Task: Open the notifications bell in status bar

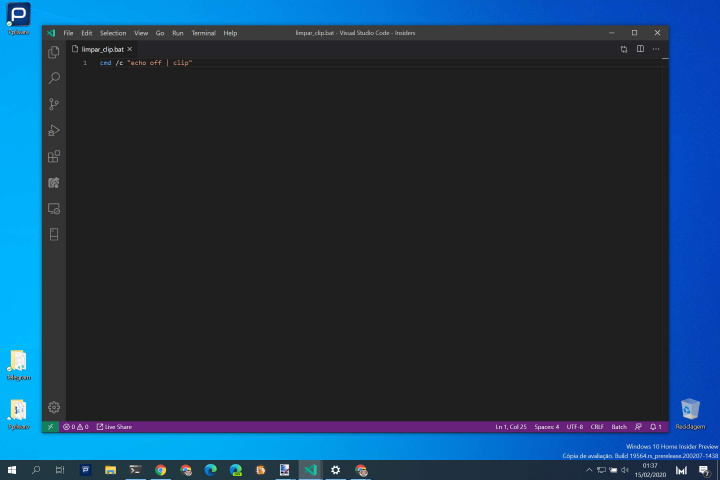Action: tap(655, 427)
